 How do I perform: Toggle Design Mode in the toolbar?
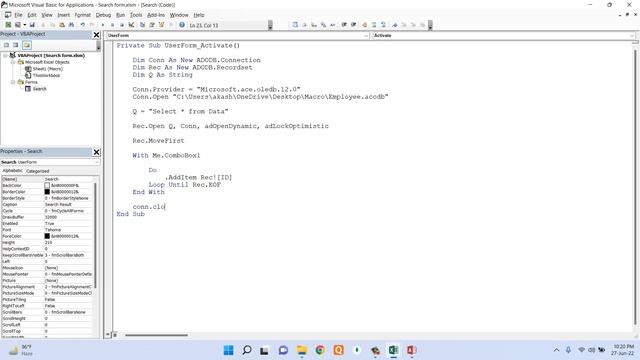pyautogui.click(x=131, y=25)
